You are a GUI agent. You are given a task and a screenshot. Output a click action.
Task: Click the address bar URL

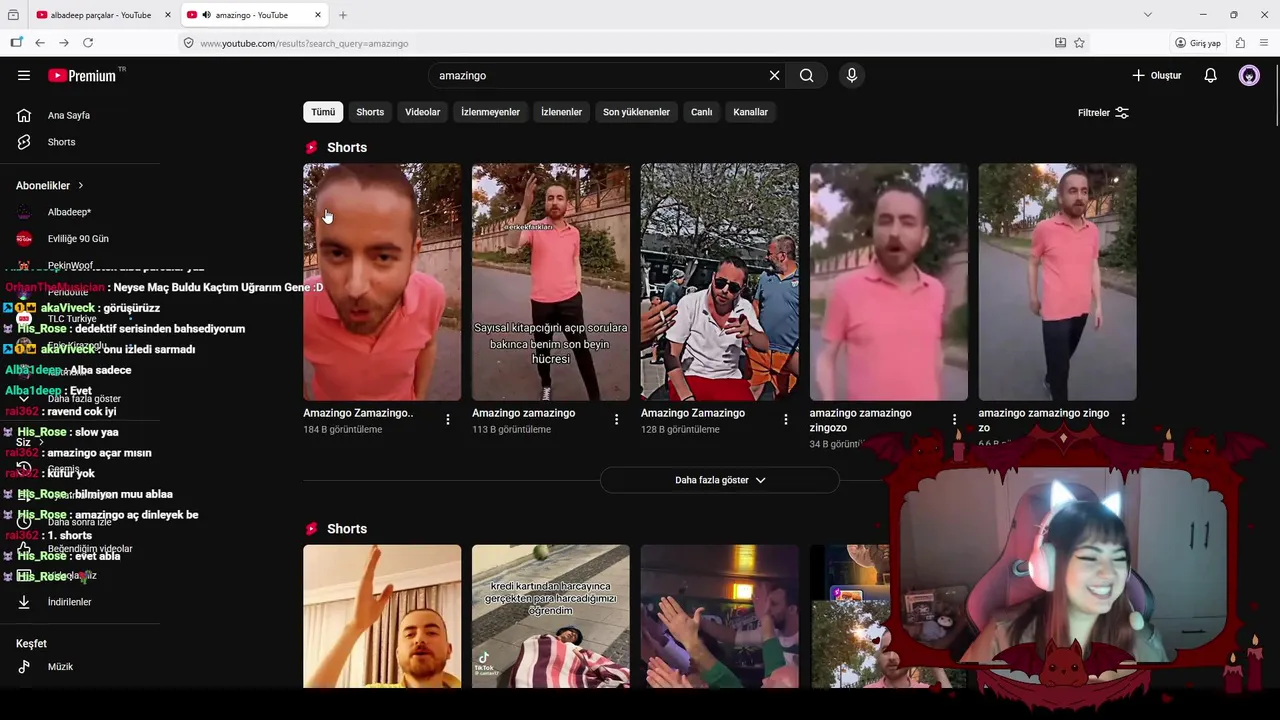pos(304,43)
